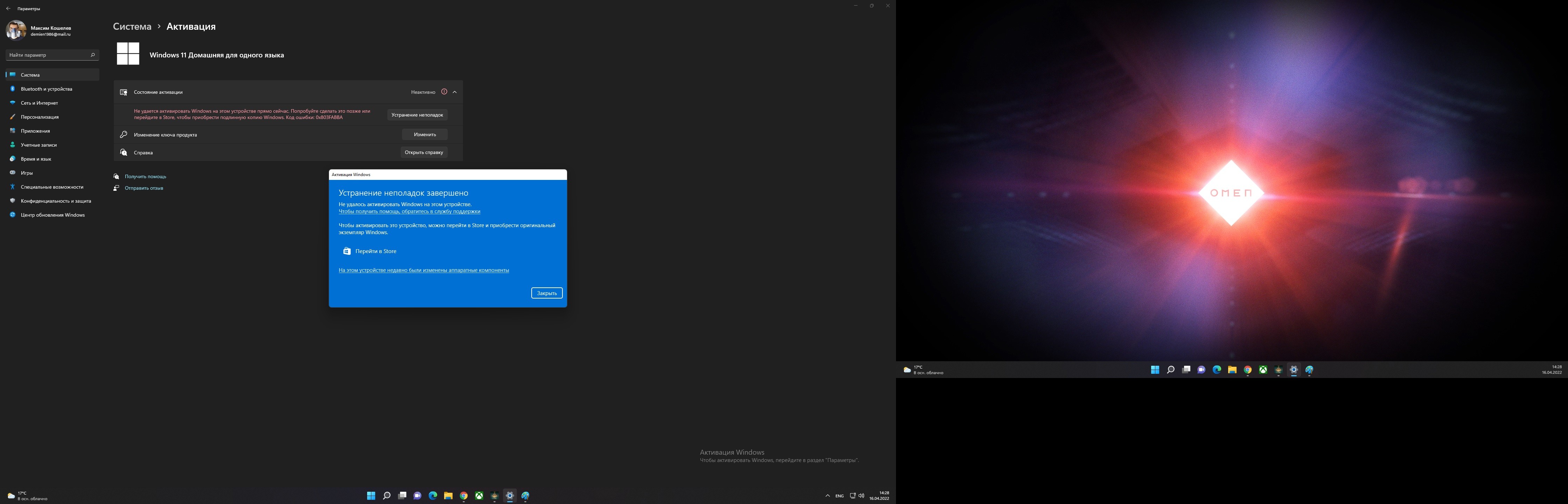The image size is (1568, 504).
Task: Click the Изменить product key button
Action: [425, 134]
